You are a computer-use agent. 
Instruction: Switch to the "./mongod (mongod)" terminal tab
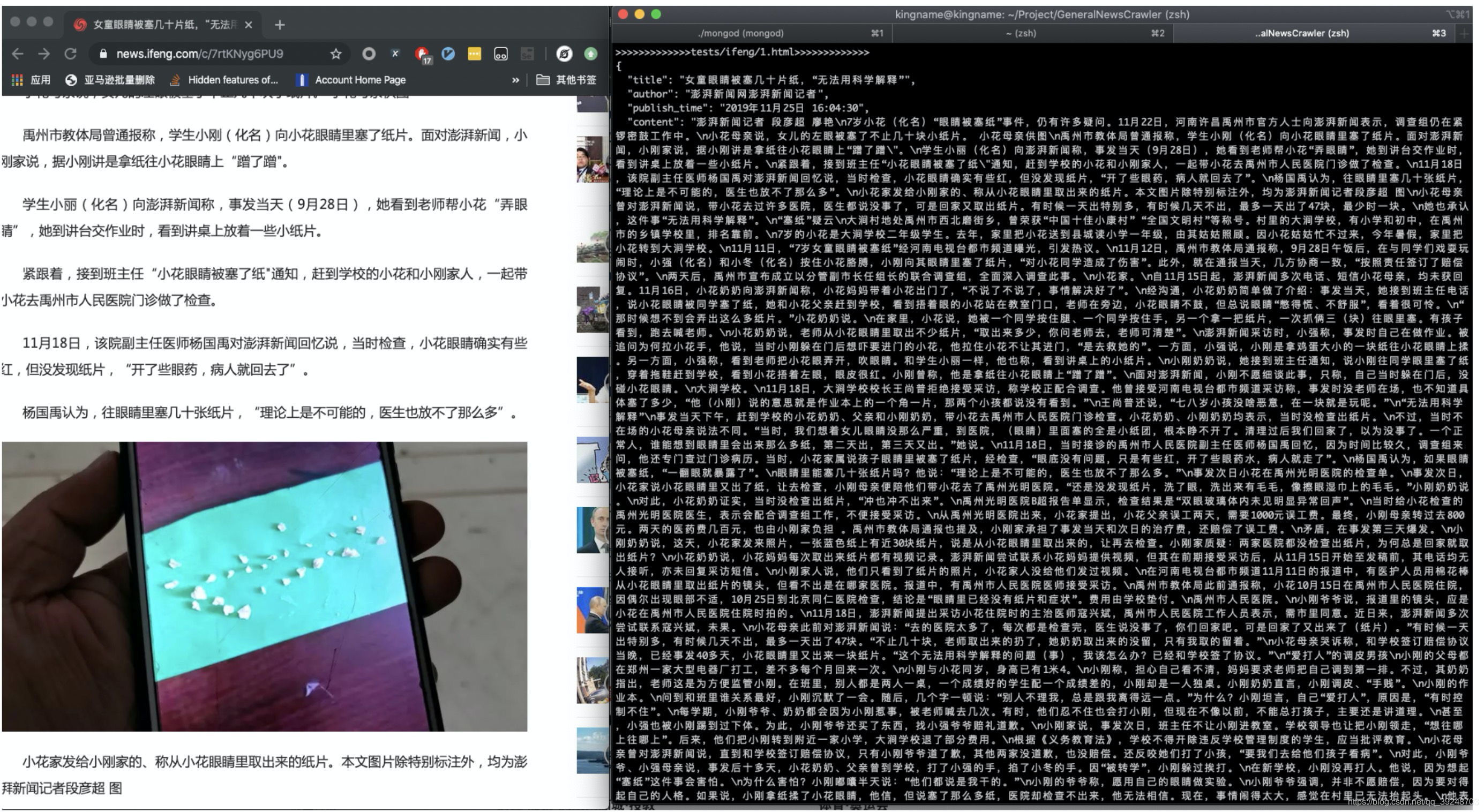(x=740, y=33)
